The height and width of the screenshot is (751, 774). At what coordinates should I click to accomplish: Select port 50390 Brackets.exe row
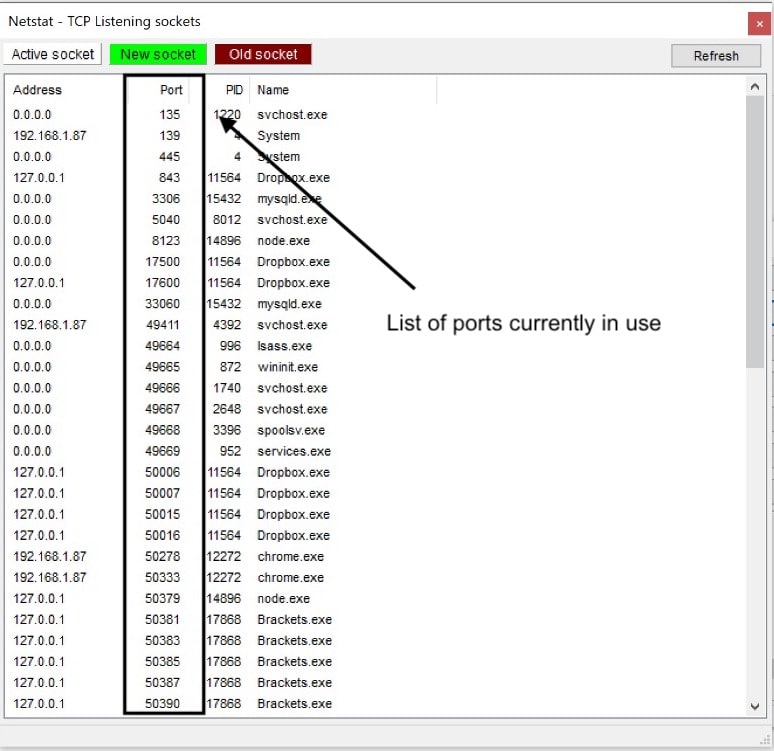coord(170,704)
